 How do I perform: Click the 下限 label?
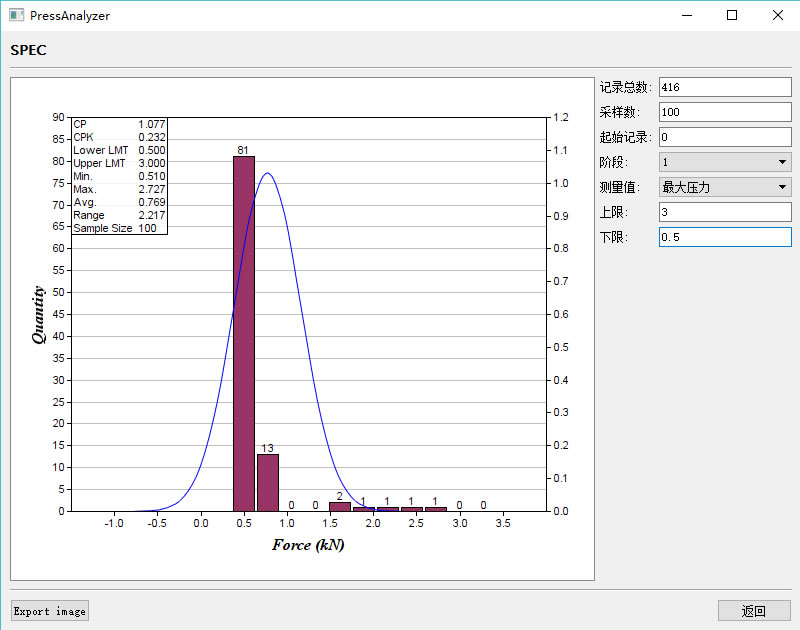[x=614, y=237]
